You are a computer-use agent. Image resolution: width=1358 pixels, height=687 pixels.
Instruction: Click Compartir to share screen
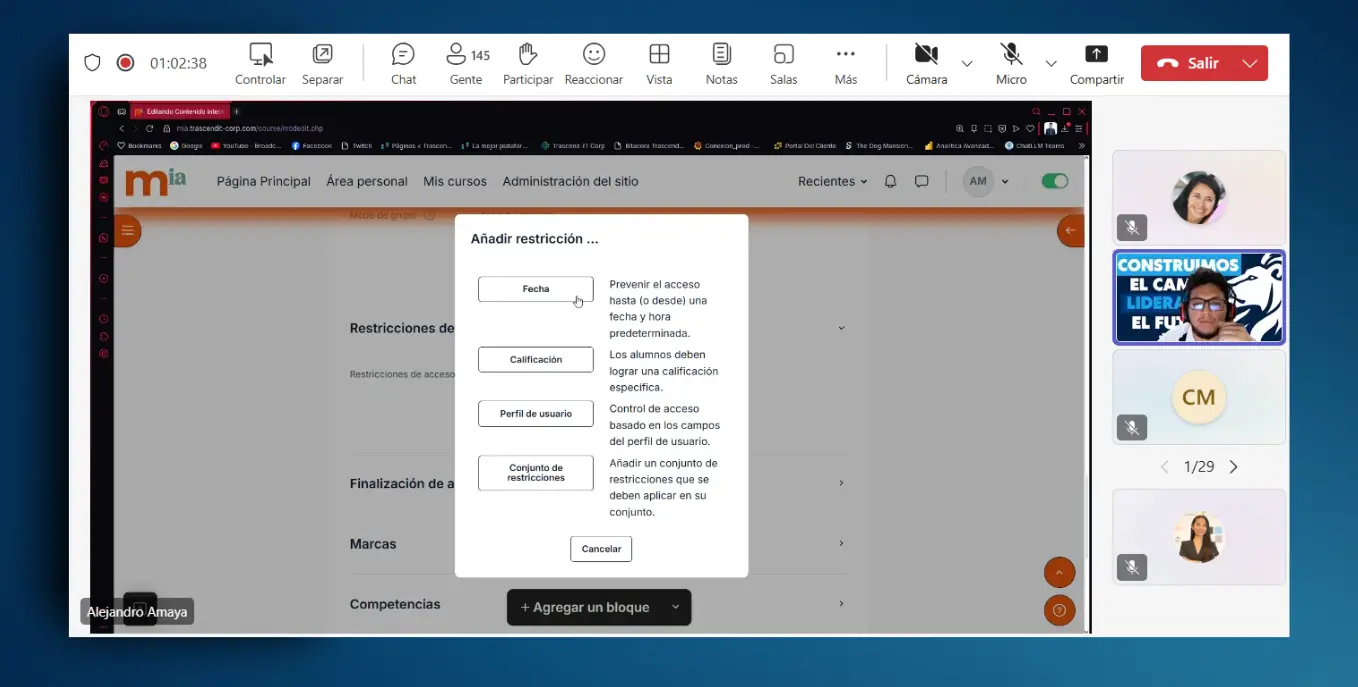click(x=1096, y=63)
